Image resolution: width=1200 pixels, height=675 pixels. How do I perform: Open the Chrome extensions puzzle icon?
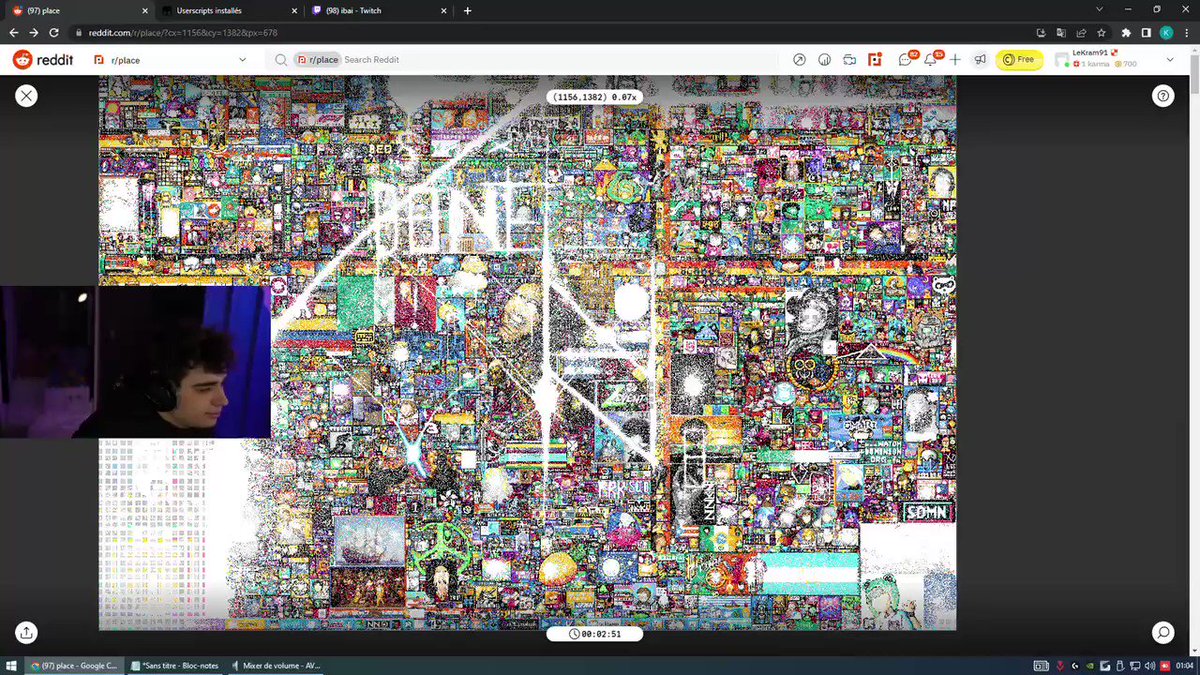tap(1126, 32)
